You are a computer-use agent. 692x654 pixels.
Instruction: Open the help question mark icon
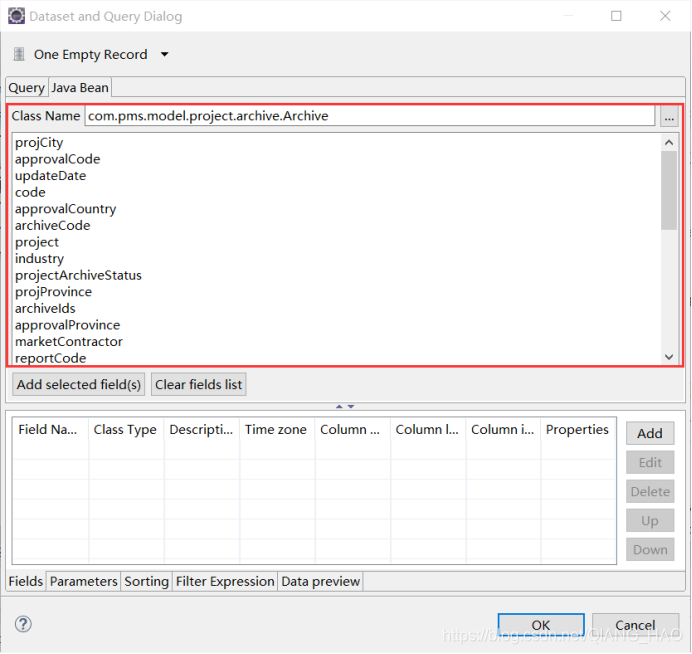(x=23, y=624)
